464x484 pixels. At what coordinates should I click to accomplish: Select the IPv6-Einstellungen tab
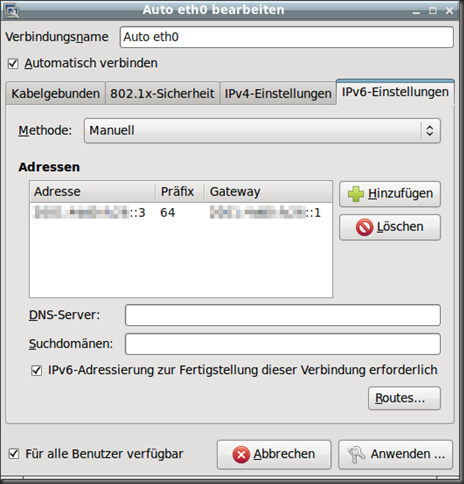point(395,92)
